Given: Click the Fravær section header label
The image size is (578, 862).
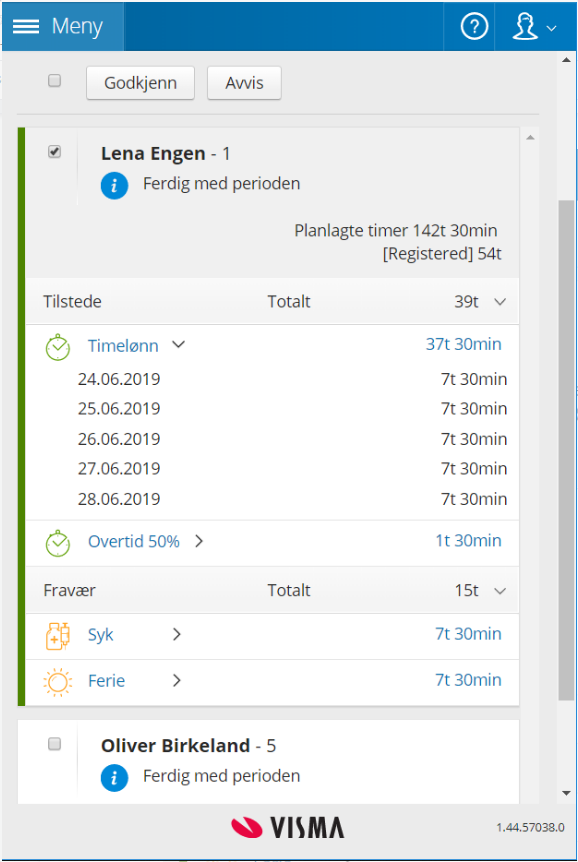Looking at the screenshot, I should click(x=69, y=591).
